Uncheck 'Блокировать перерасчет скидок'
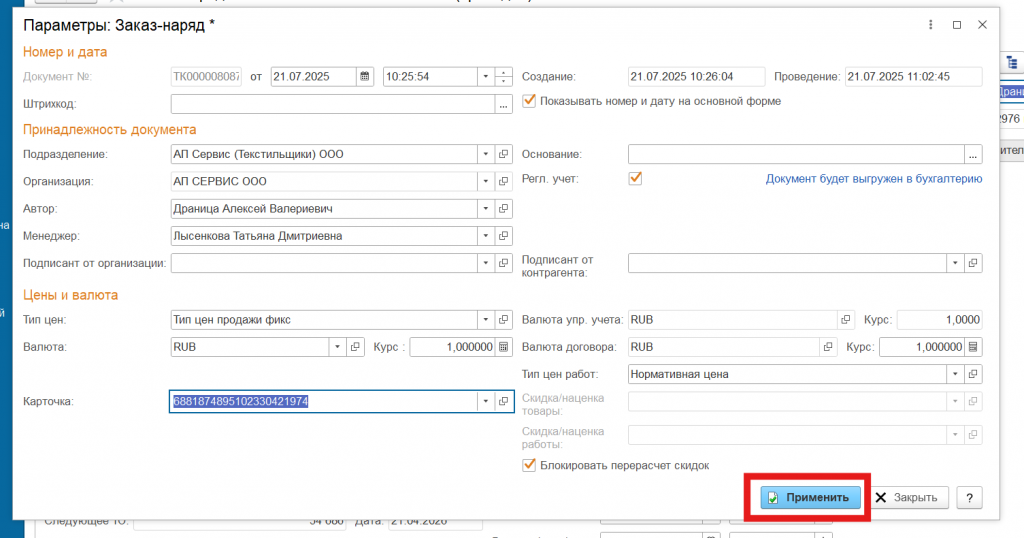 pos(530,465)
